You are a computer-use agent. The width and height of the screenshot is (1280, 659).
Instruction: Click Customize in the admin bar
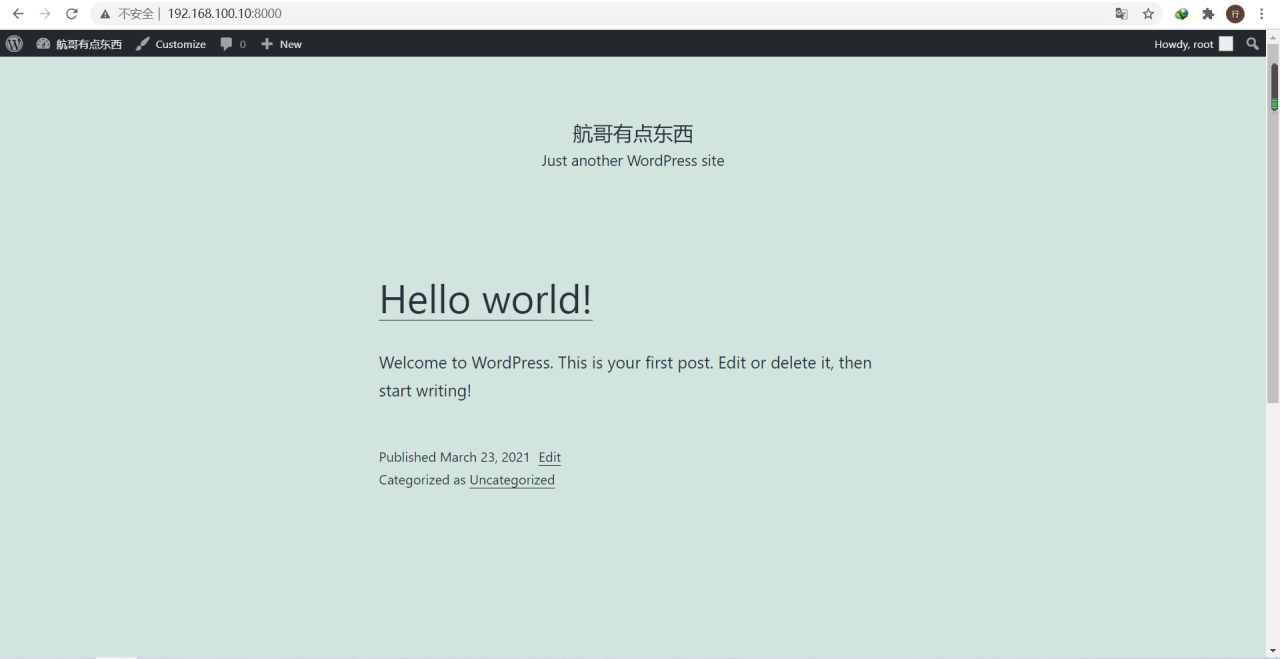click(x=171, y=44)
